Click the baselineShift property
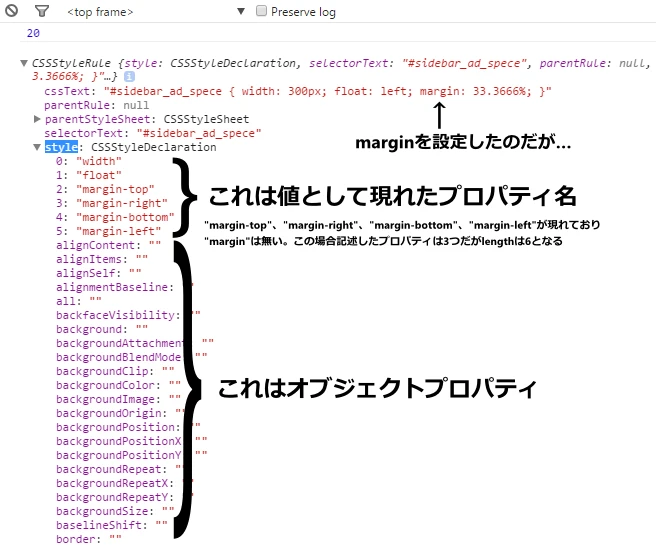This screenshot has height=547, width=656. pos(112,525)
